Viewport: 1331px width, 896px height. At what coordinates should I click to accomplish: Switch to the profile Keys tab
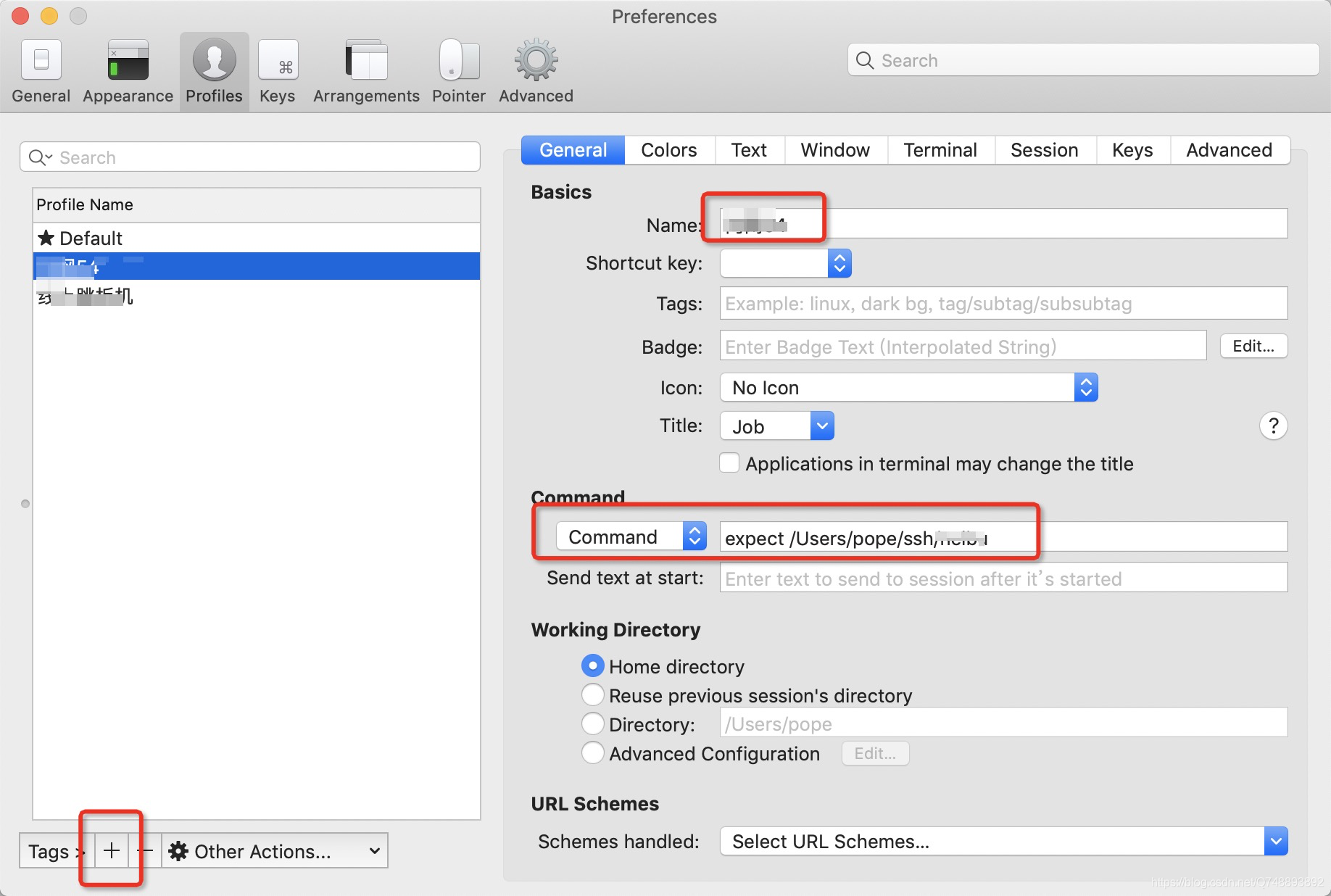pos(1132,150)
